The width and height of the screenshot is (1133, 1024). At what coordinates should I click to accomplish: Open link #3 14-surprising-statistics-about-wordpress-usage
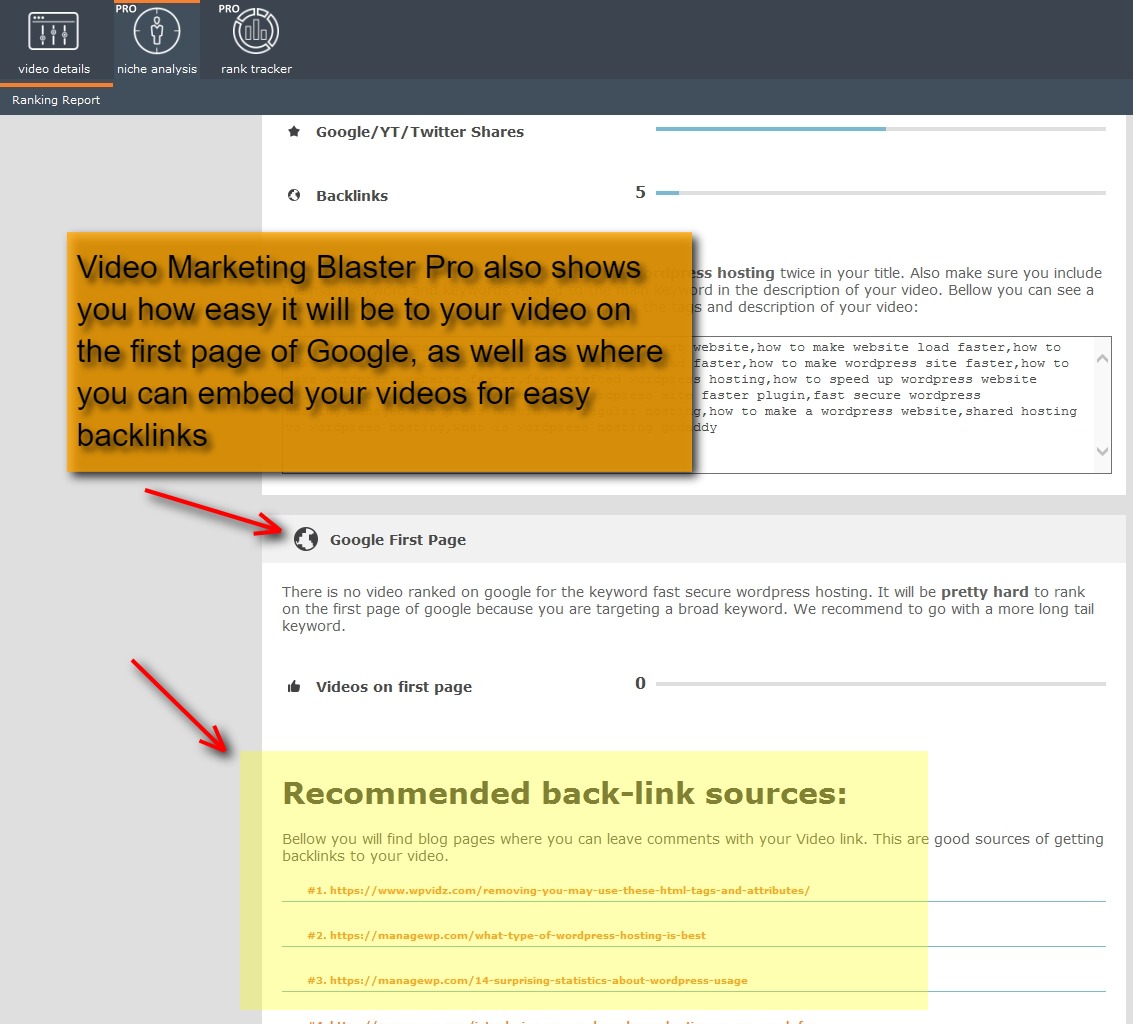pos(527,981)
